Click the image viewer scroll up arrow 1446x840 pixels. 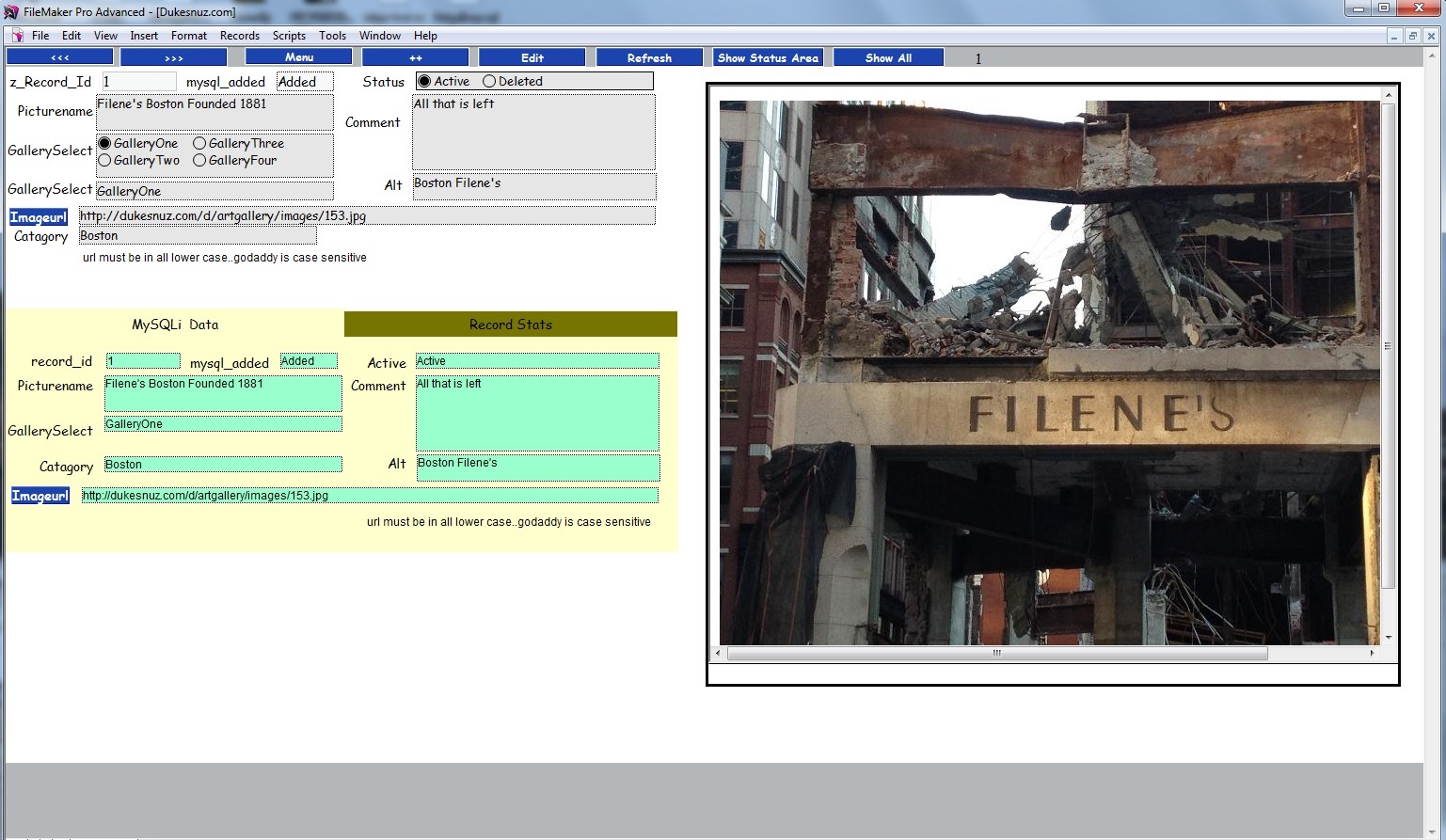click(x=1388, y=95)
